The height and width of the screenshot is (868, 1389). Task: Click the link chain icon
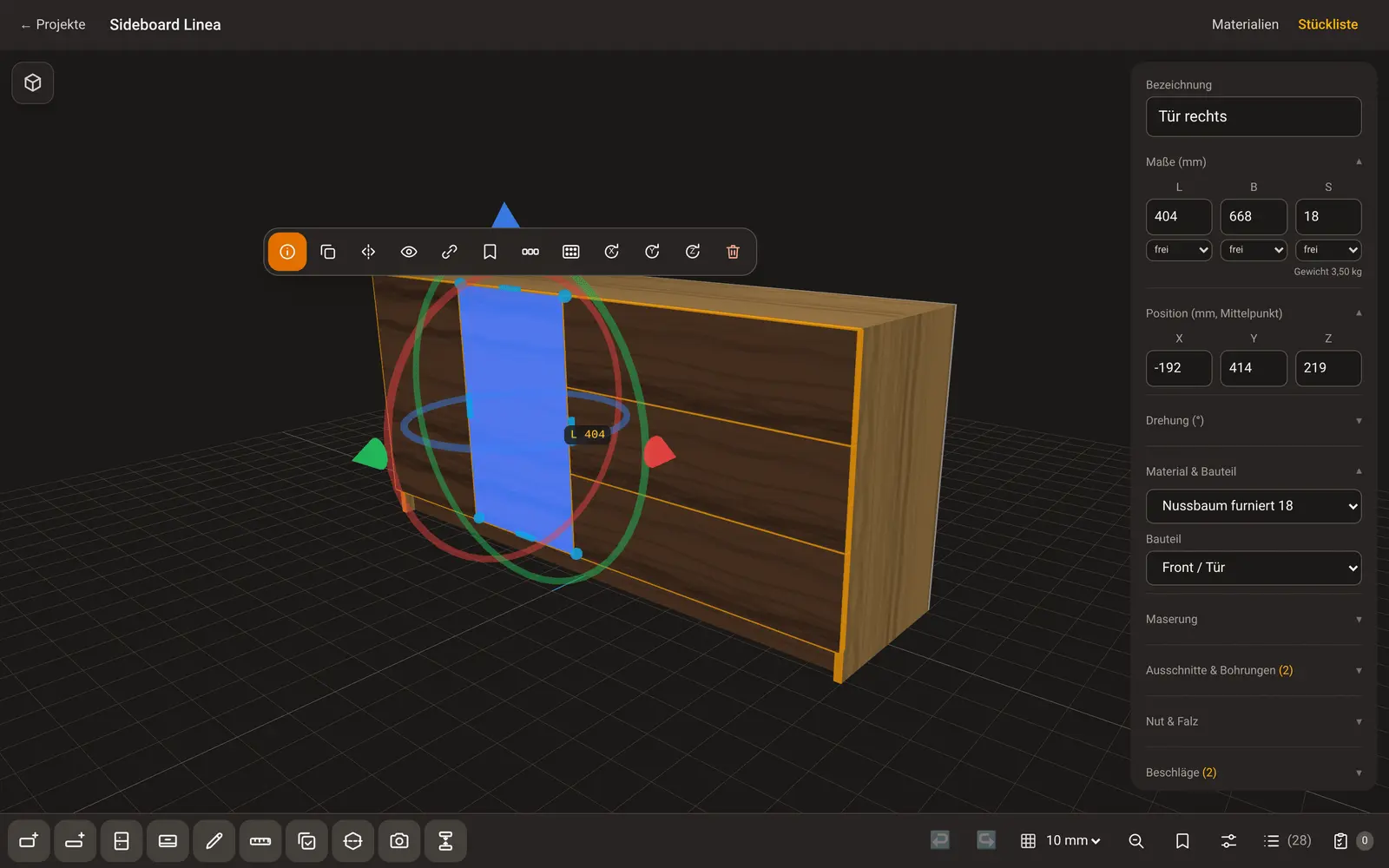(450, 252)
